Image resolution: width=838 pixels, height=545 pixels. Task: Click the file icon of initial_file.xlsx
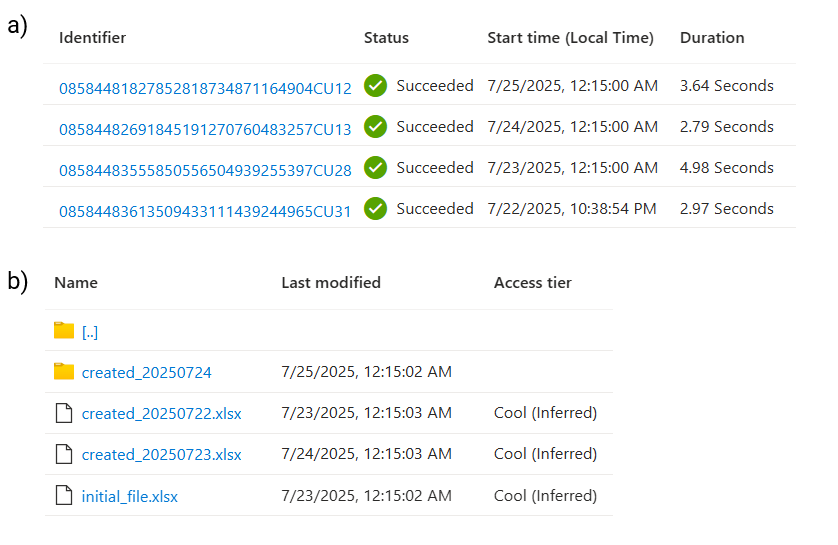[x=64, y=495]
